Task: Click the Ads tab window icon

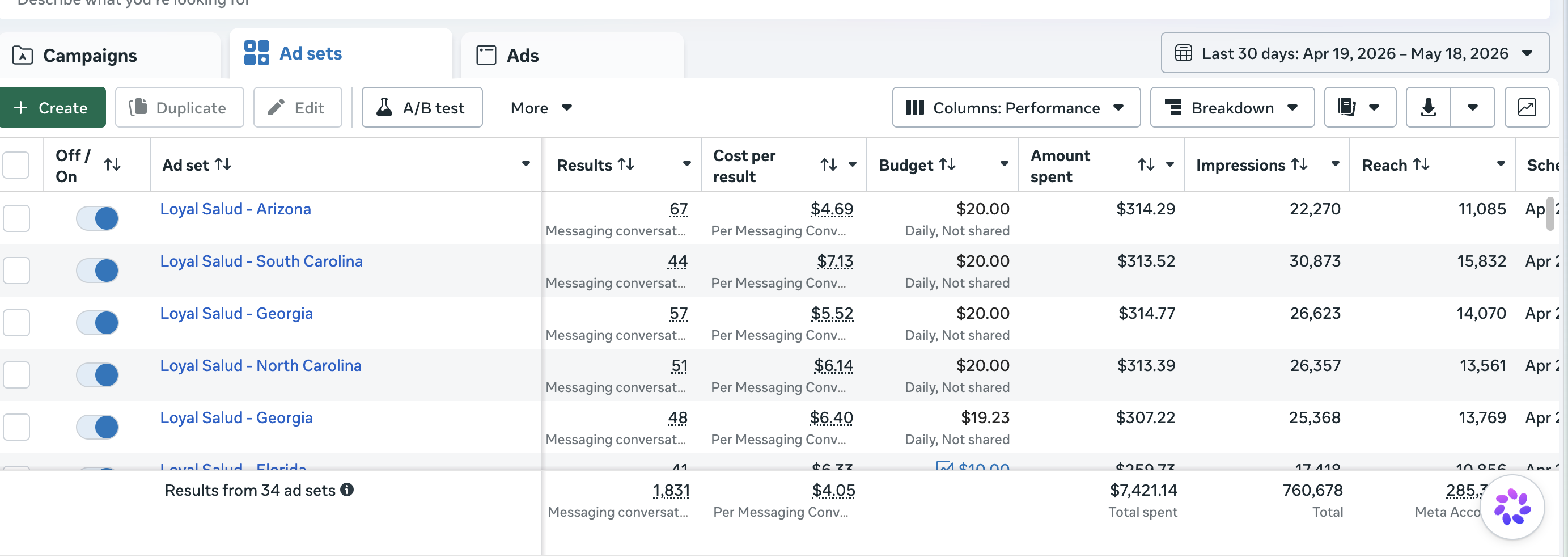Action: click(486, 56)
